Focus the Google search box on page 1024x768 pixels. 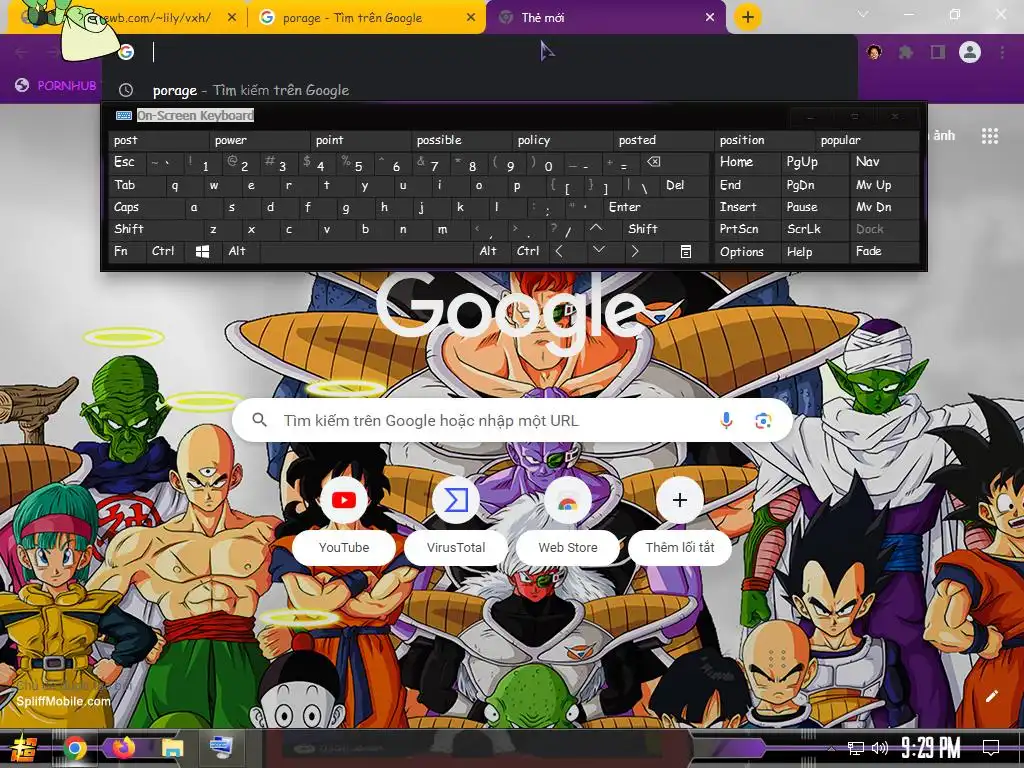pos(512,421)
